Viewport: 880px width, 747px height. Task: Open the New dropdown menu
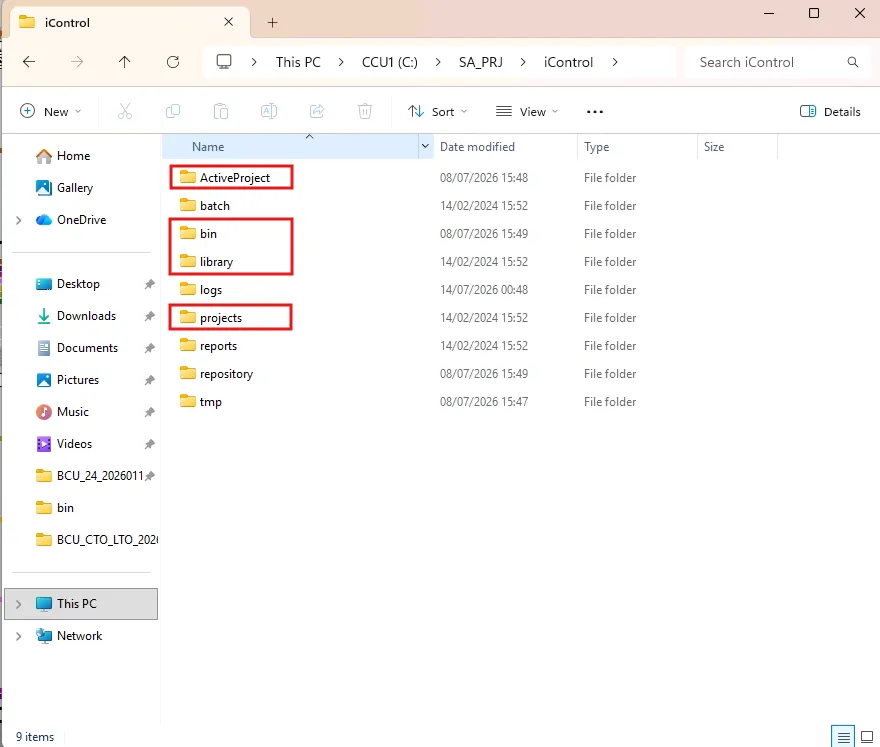[x=51, y=111]
